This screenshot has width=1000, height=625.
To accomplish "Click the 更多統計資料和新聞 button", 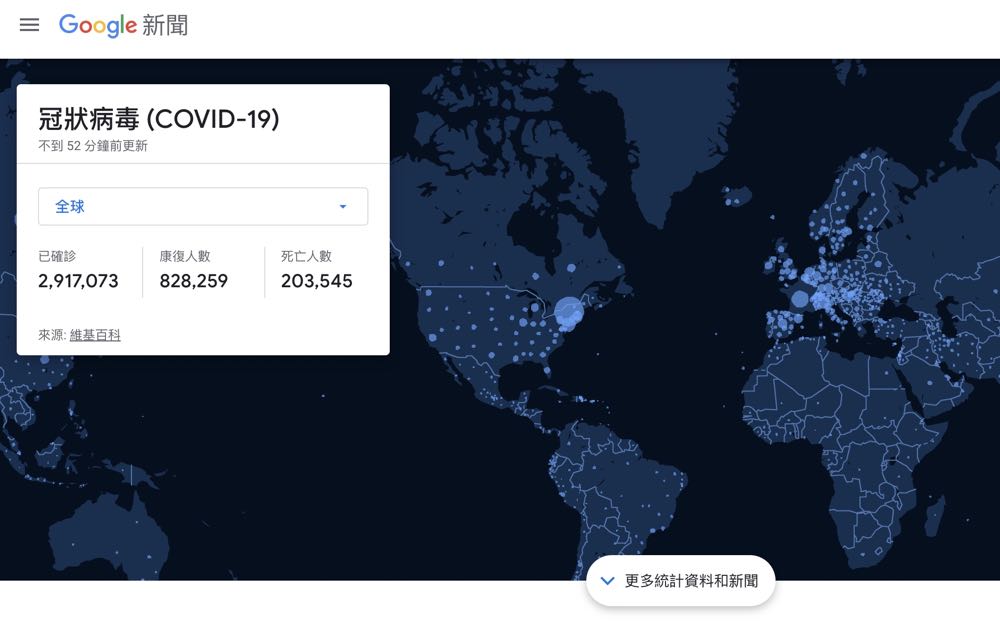I will (x=680, y=581).
